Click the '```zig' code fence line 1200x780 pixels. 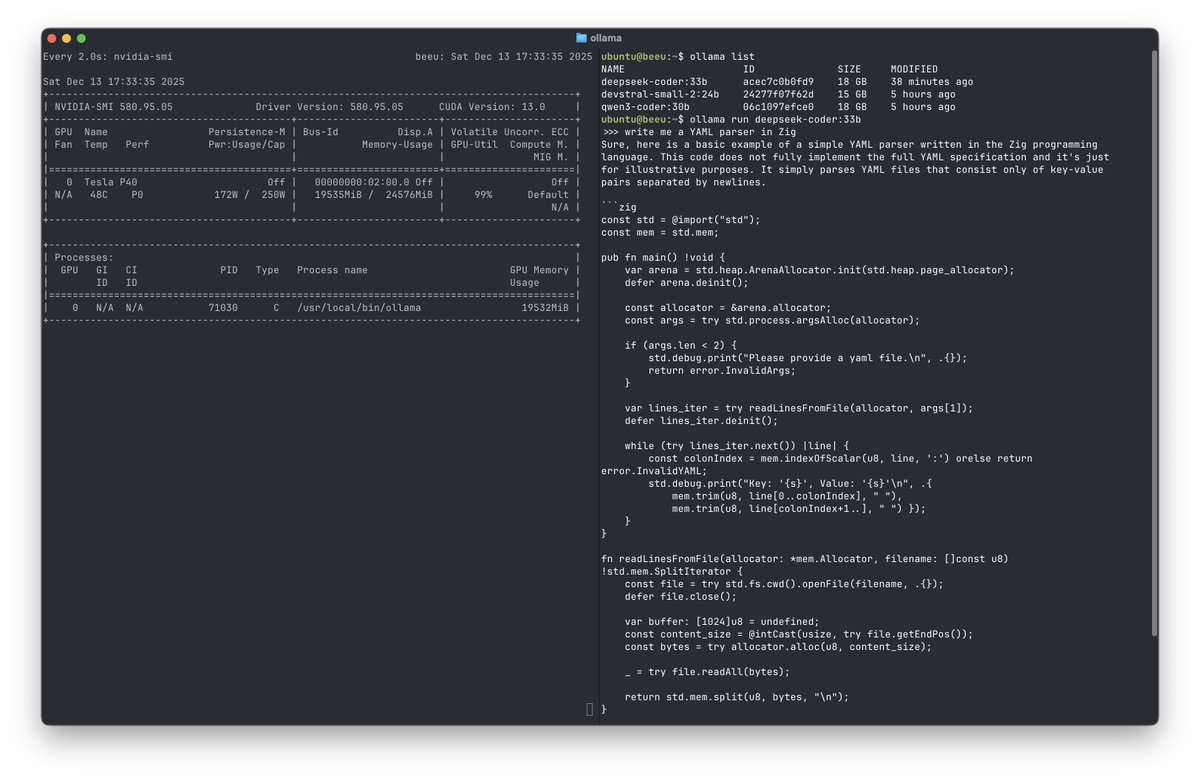[619, 207]
